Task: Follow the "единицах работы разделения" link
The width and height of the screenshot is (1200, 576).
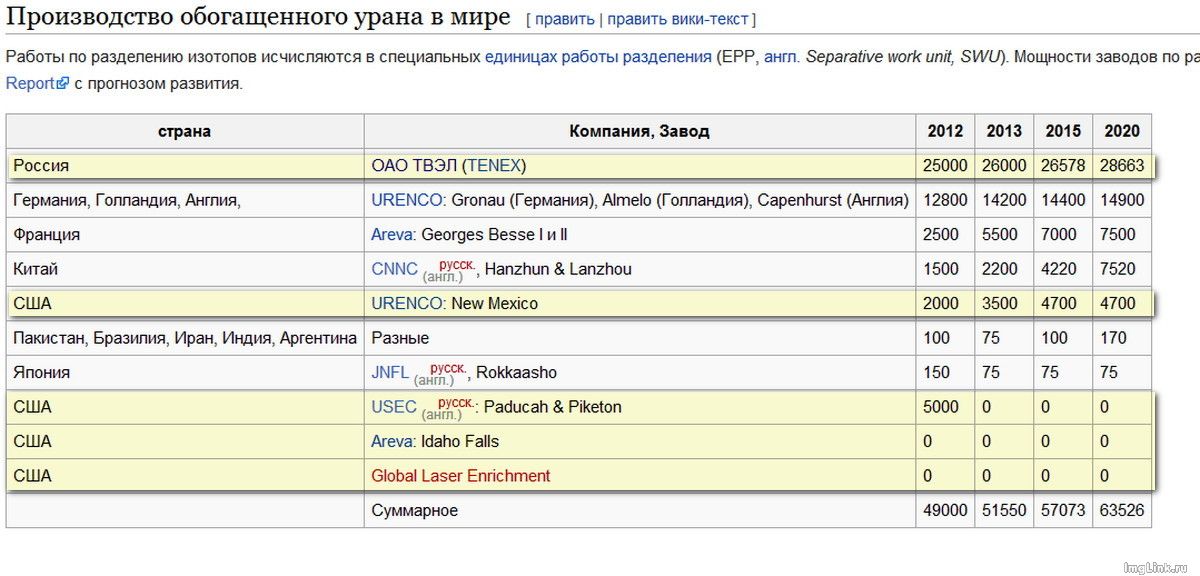Action: click(x=598, y=57)
